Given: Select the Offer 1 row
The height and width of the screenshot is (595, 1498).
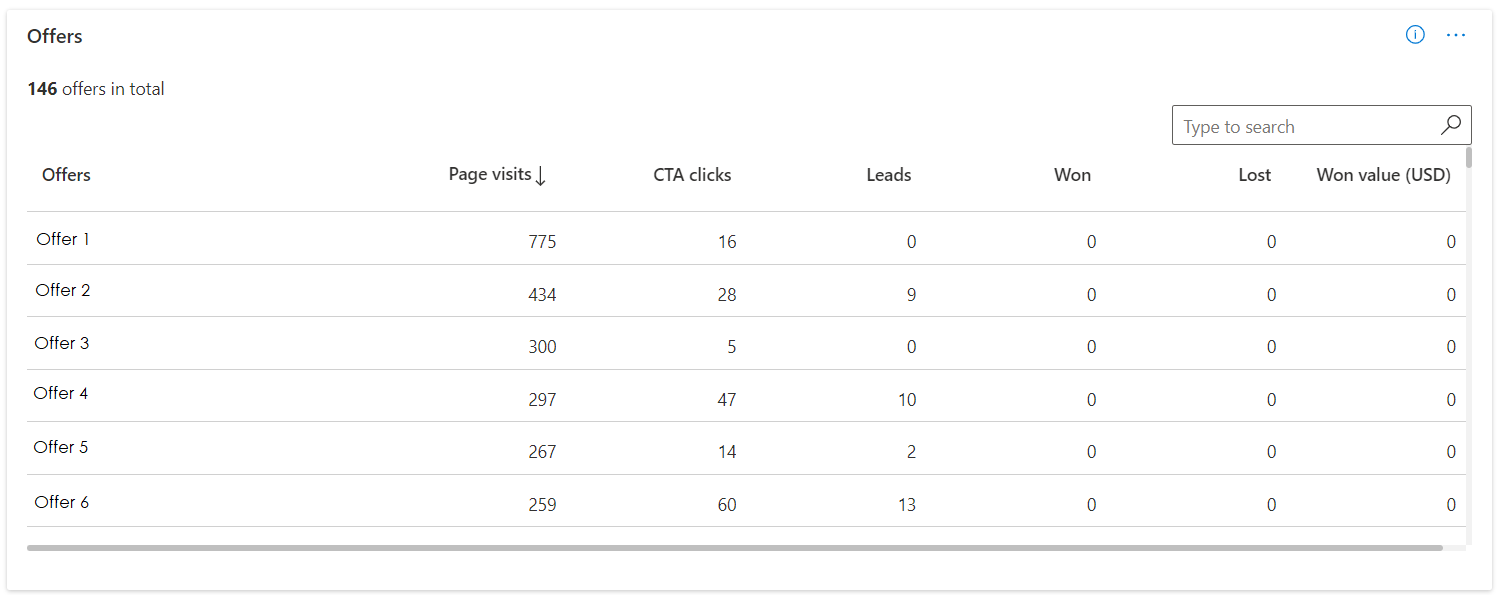Looking at the screenshot, I should (63, 239).
